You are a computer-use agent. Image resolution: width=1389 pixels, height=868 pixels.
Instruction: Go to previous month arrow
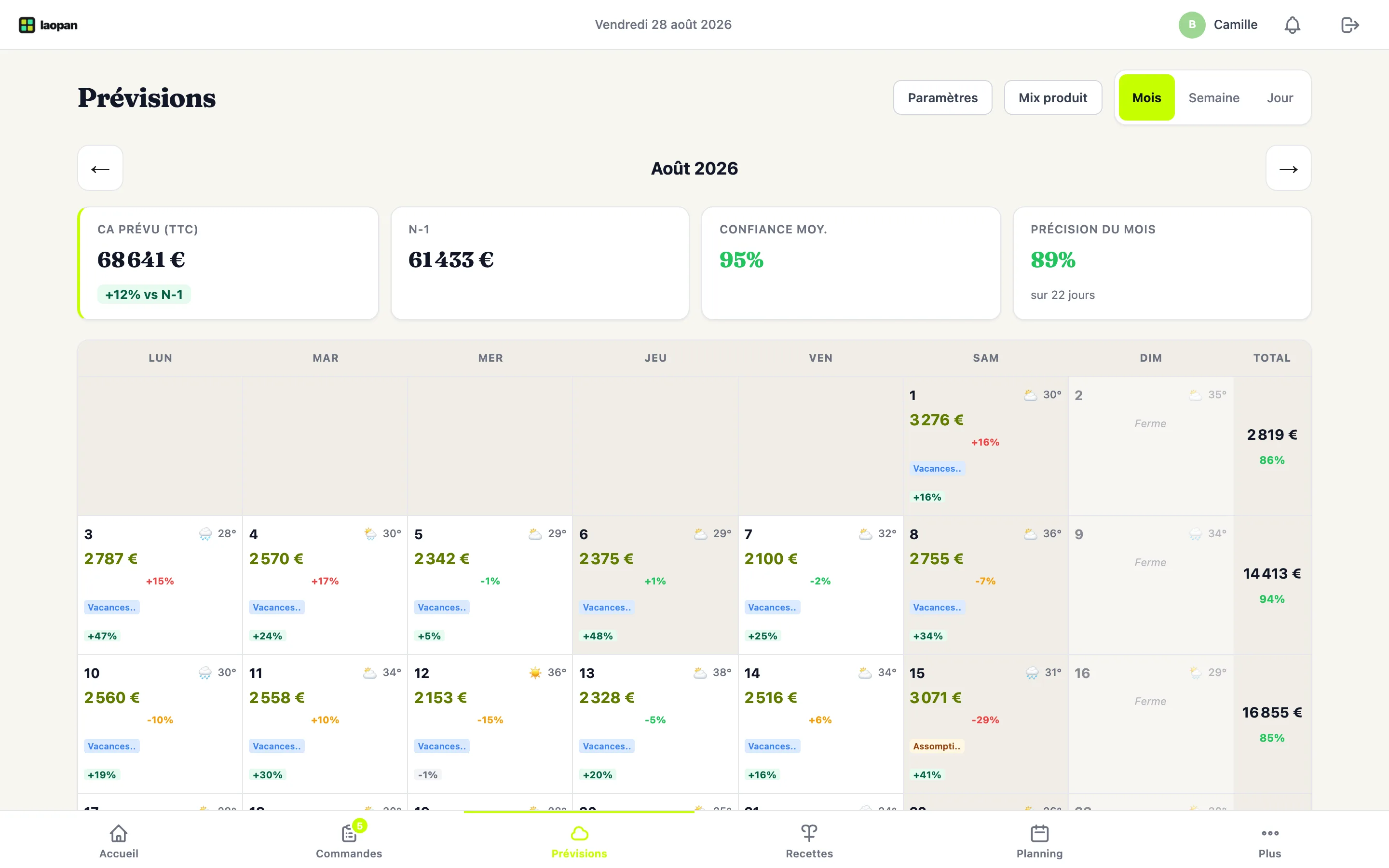click(x=100, y=168)
